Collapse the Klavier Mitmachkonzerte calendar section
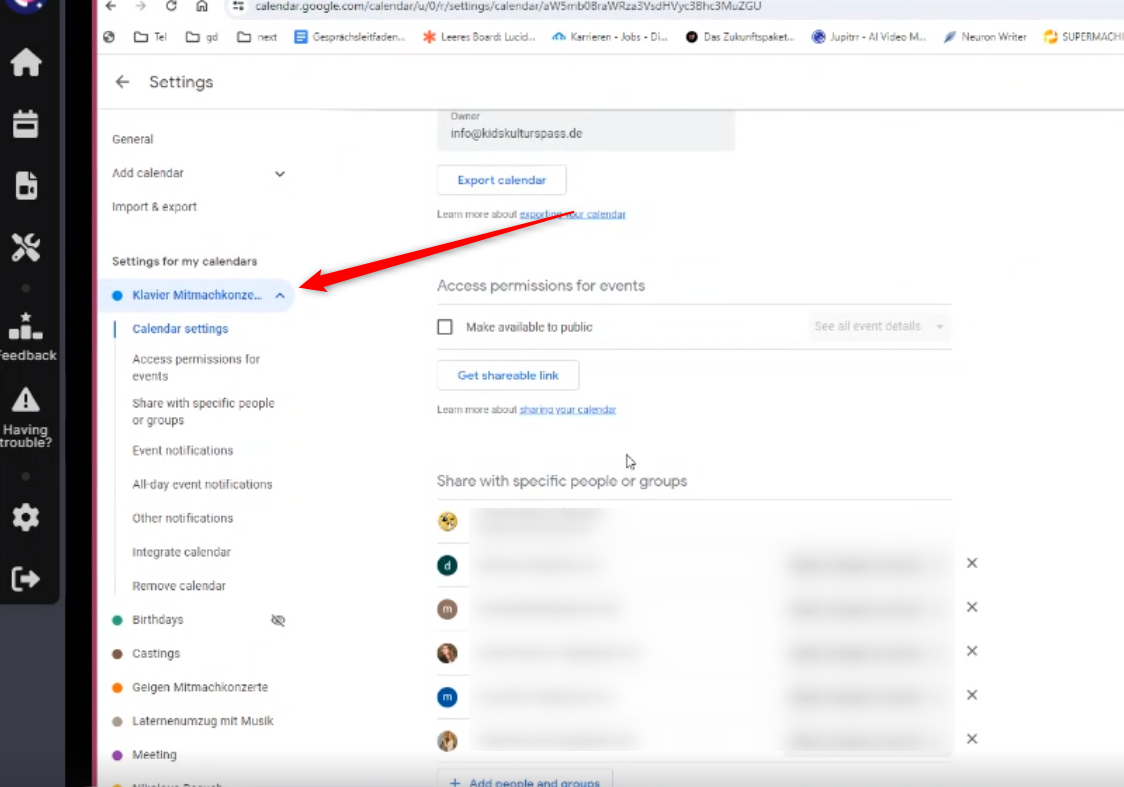Screen dimensions: 1124x787 tap(280, 295)
